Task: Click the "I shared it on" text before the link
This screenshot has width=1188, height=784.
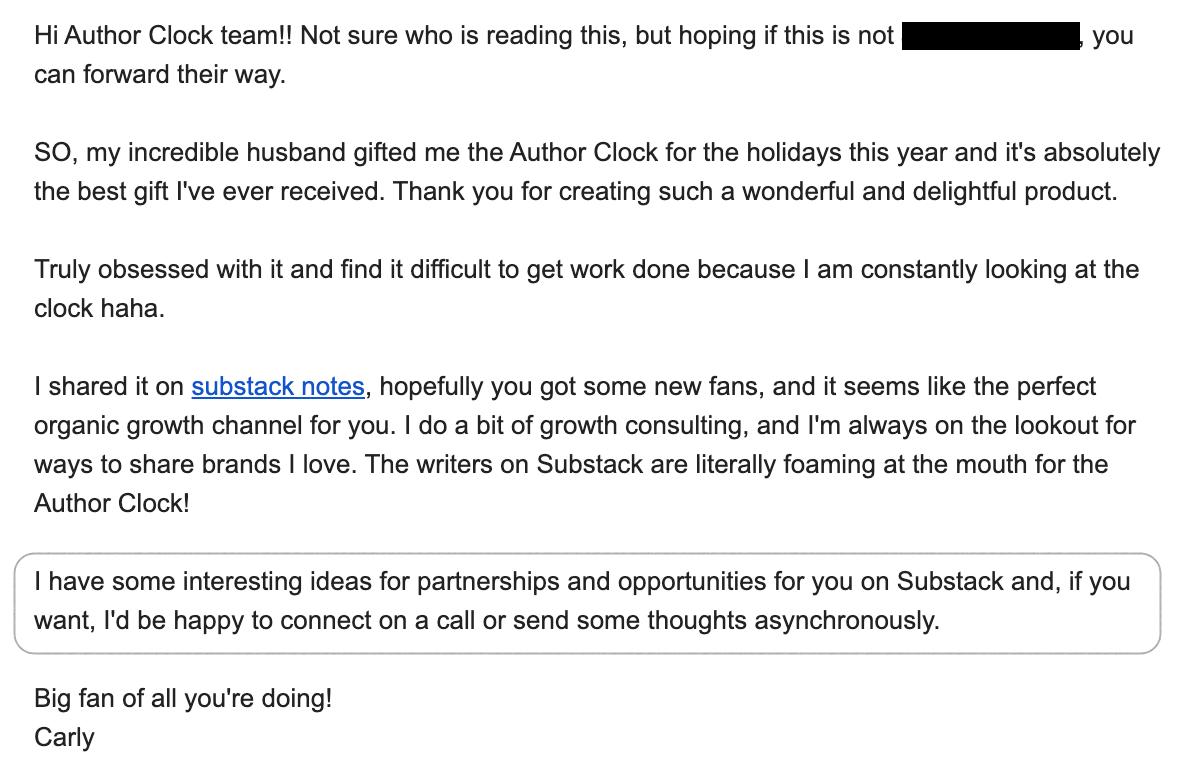Action: (108, 387)
